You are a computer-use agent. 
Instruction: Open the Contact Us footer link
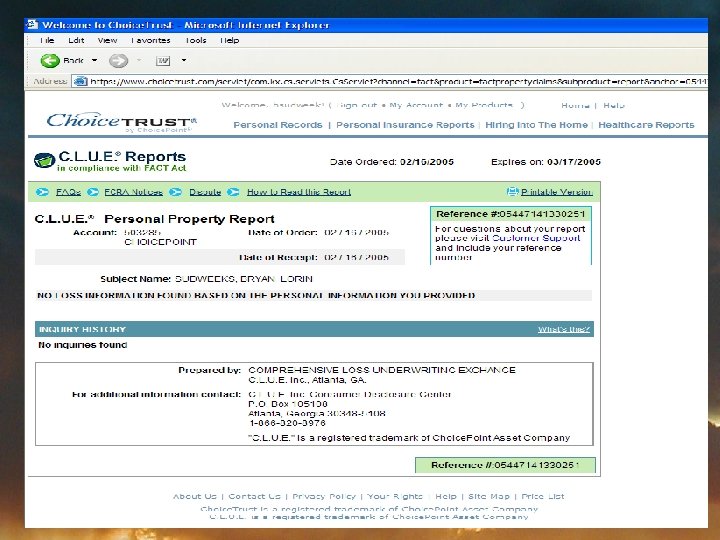tap(254, 496)
